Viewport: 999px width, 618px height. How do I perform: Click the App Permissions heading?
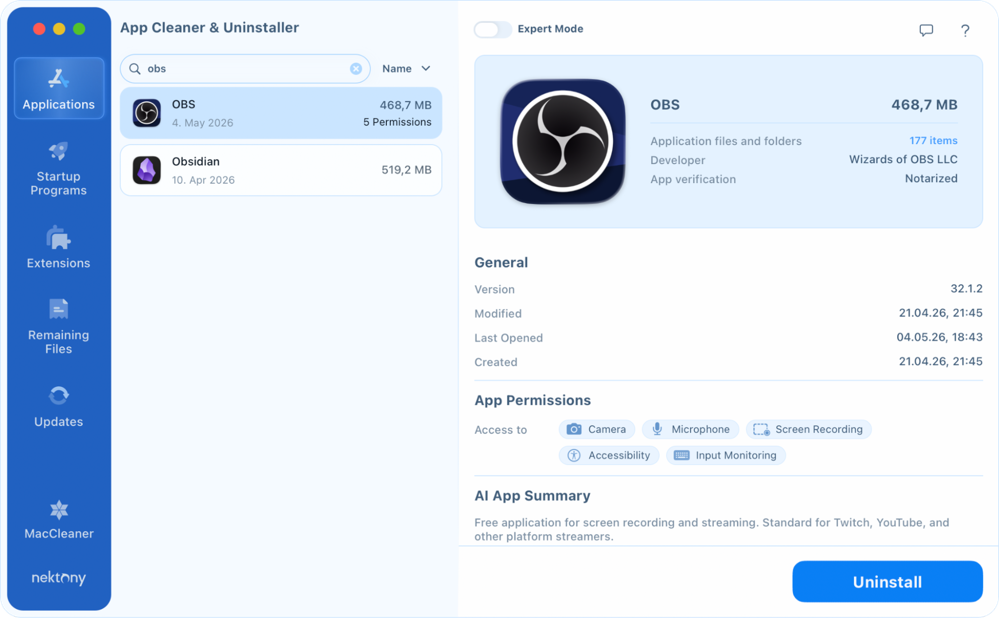[533, 400]
